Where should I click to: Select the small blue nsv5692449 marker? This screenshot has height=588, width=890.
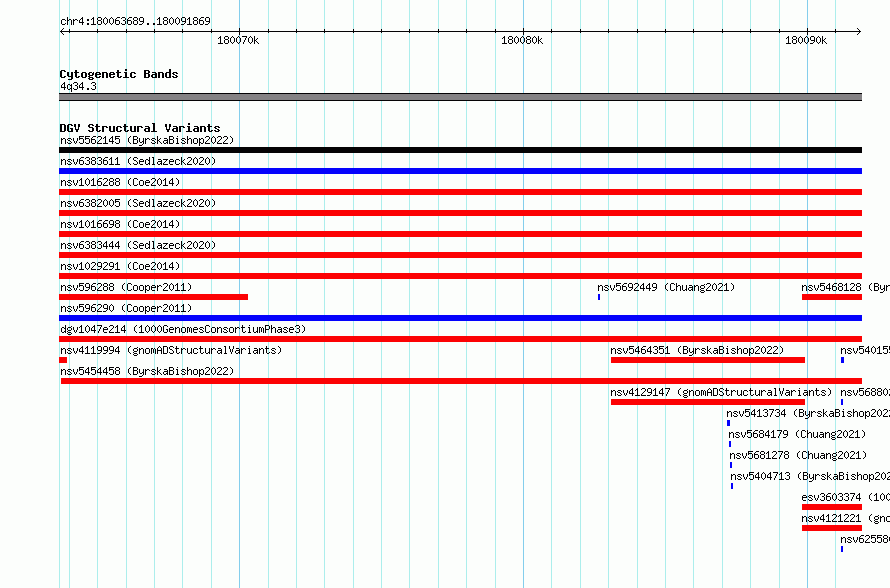click(599, 297)
